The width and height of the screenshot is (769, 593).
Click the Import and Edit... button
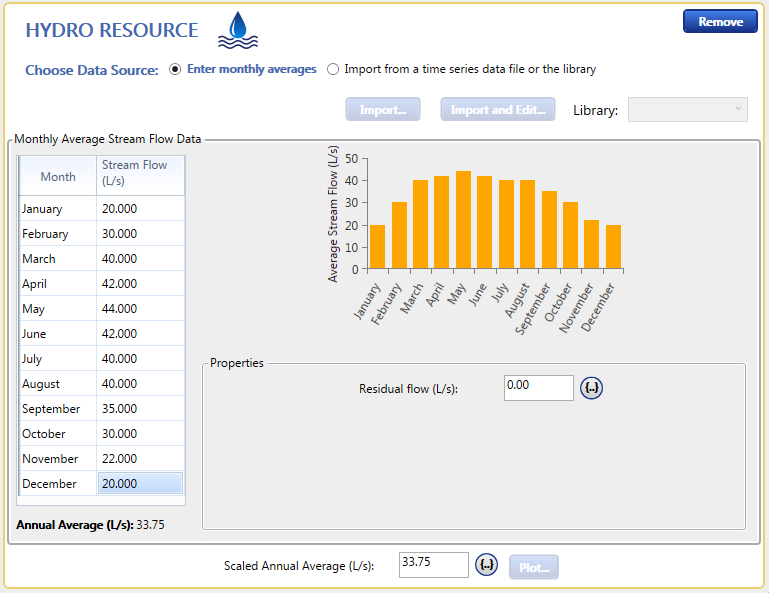pos(498,109)
